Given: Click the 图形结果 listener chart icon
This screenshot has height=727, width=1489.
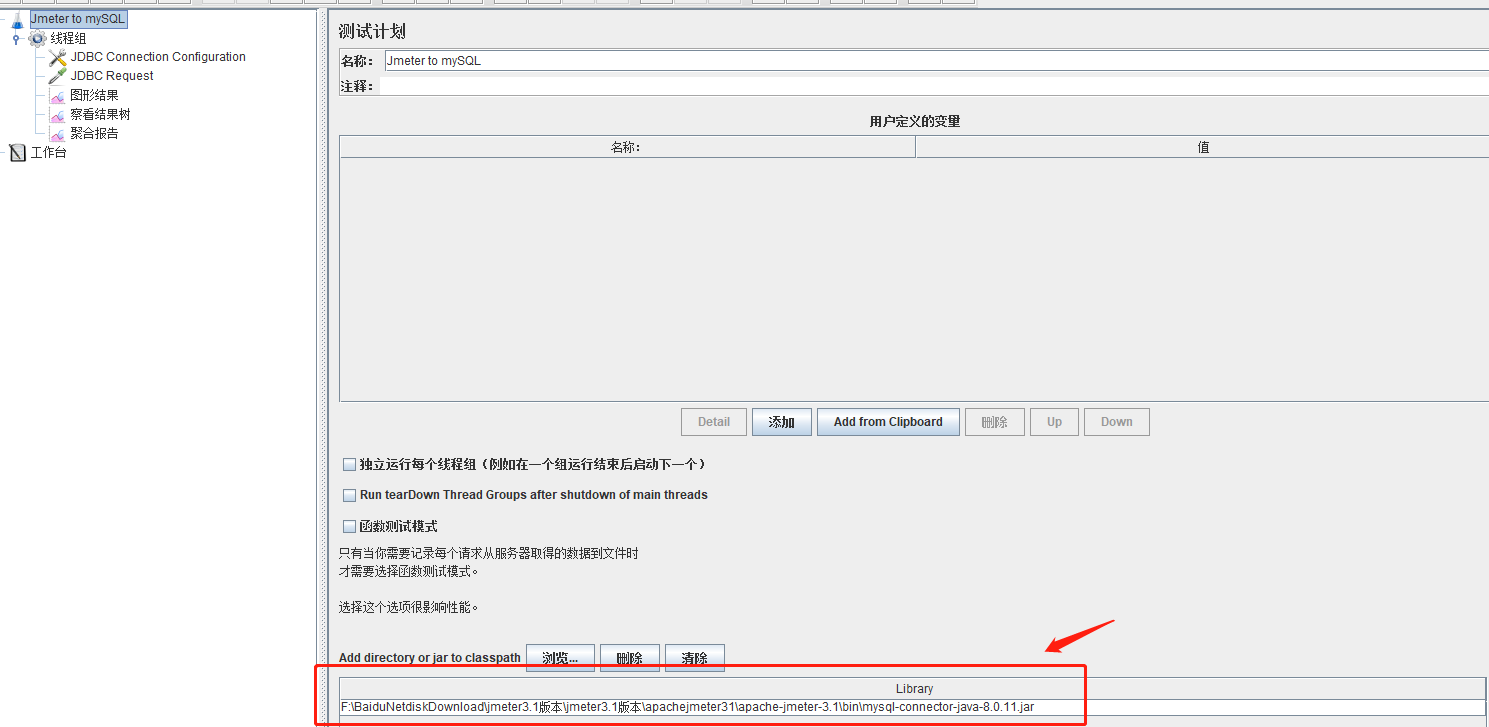Looking at the screenshot, I should tap(58, 96).
